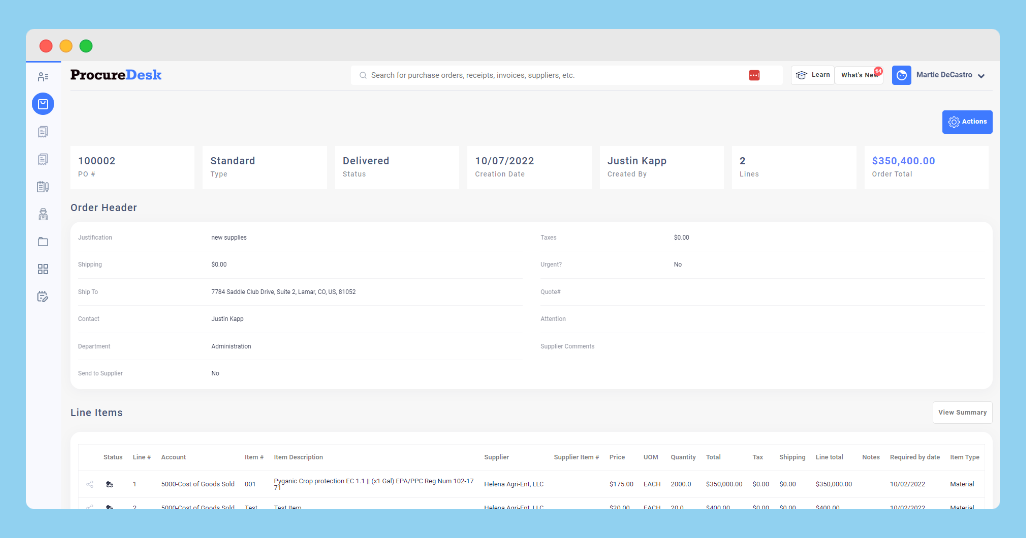Image resolution: width=1026 pixels, height=538 pixels.
Task: Click the Line total column header
Action: point(829,457)
